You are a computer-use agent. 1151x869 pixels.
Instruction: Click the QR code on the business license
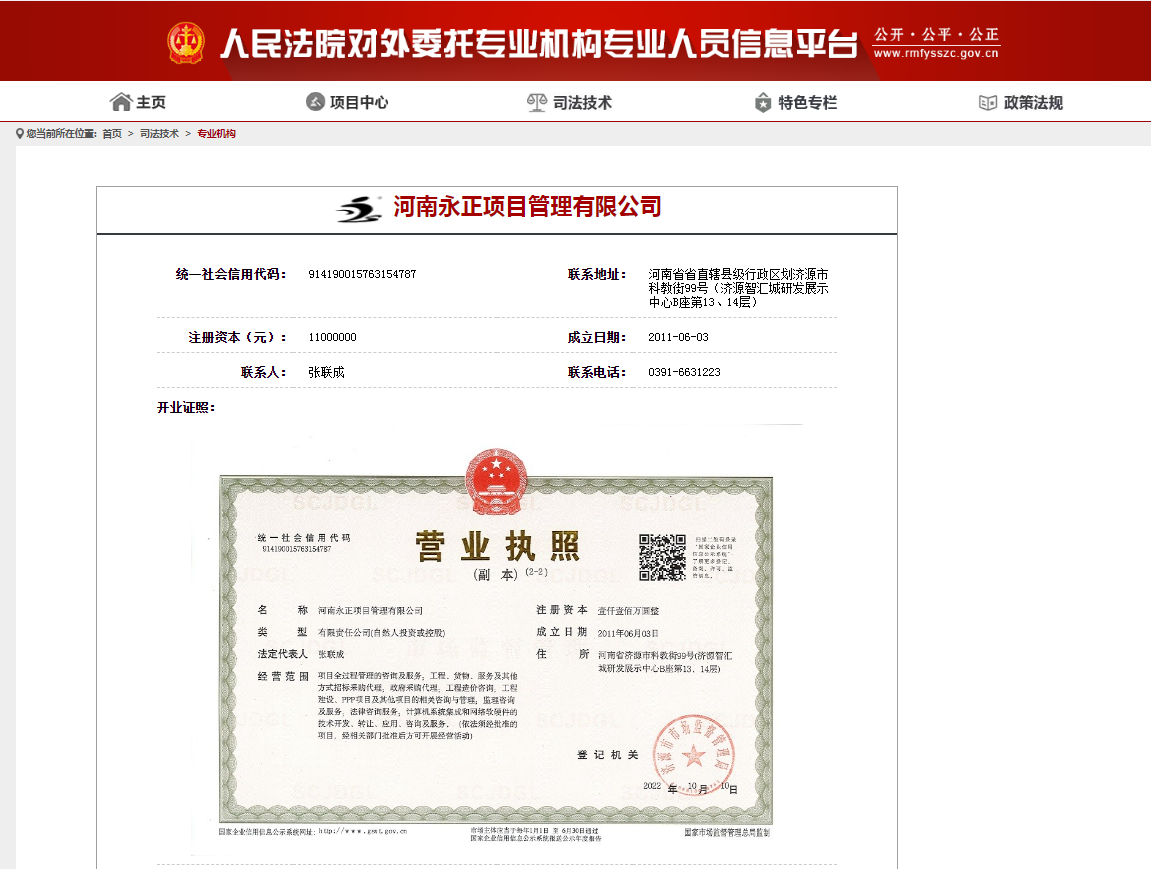(662, 557)
